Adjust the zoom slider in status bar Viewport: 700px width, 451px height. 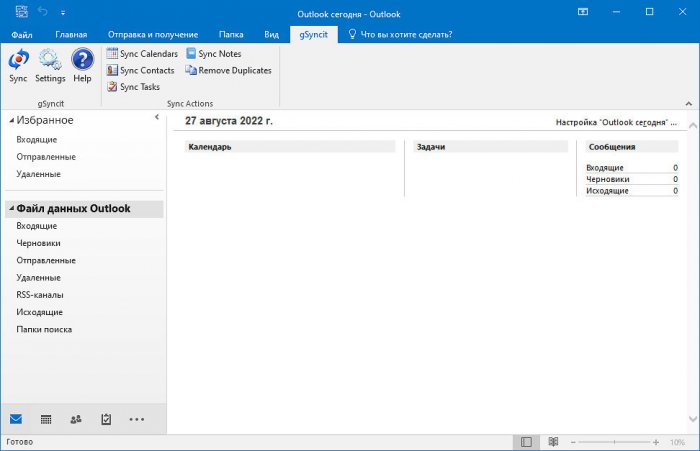[612, 442]
